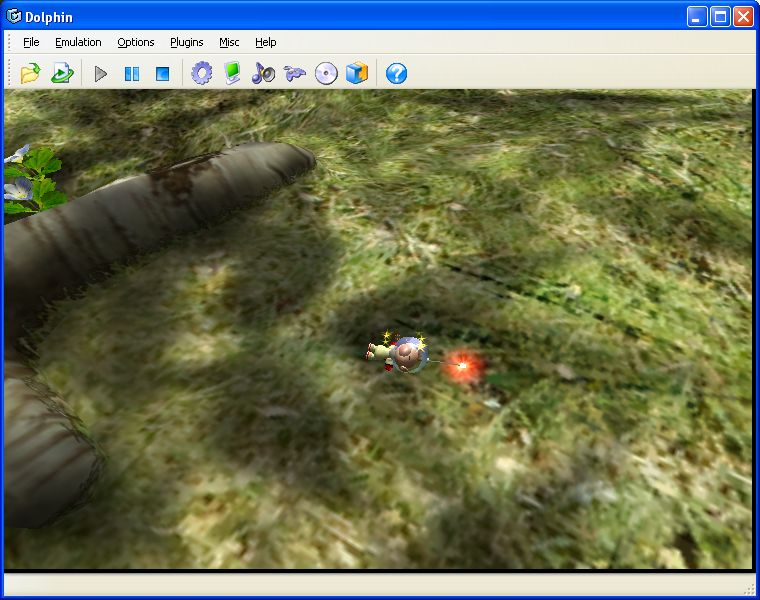Open the Emulation menu
This screenshot has width=760, height=600.
pos(78,42)
